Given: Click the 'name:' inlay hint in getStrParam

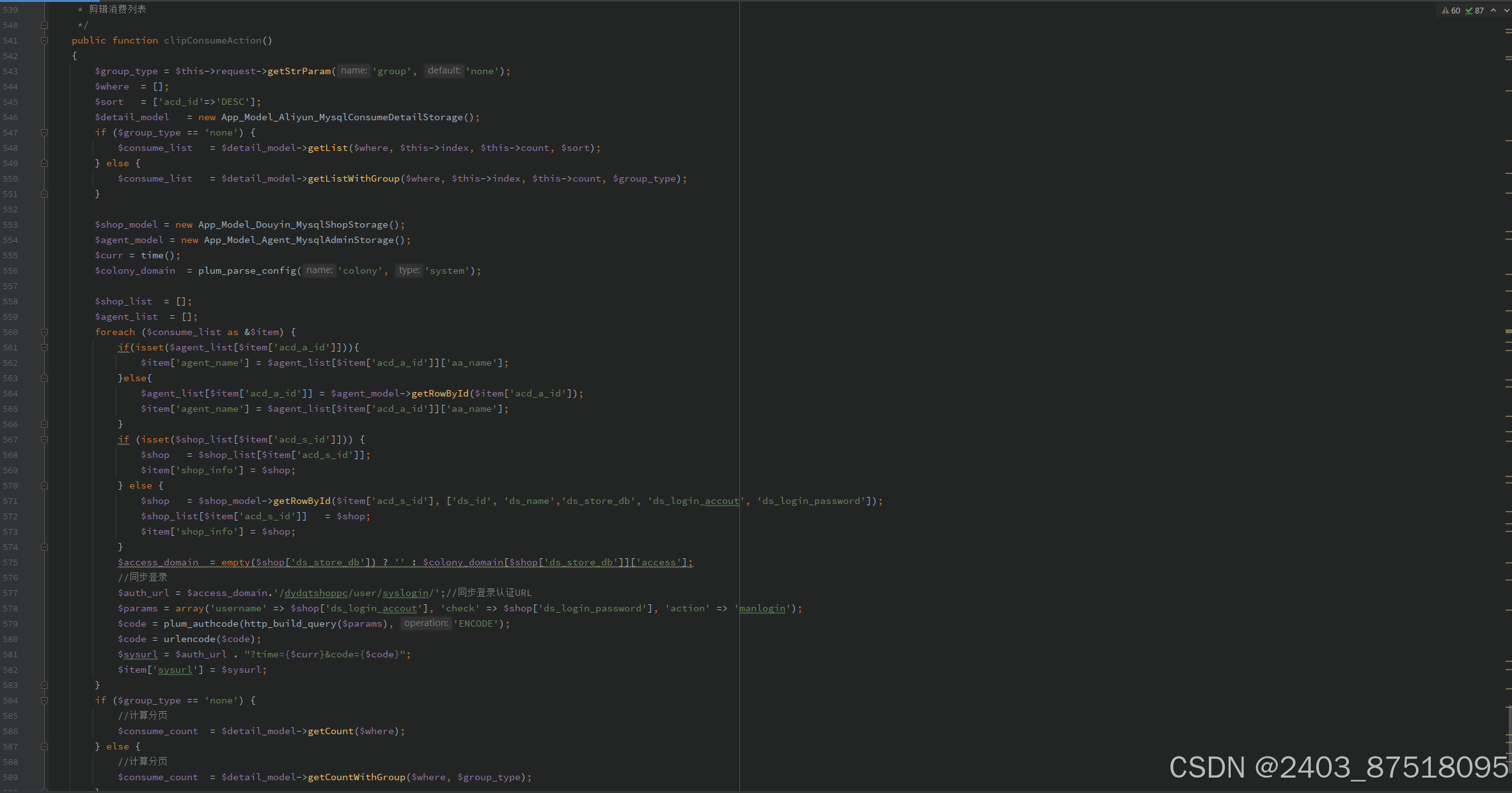Looking at the screenshot, I should pos(354,71).
